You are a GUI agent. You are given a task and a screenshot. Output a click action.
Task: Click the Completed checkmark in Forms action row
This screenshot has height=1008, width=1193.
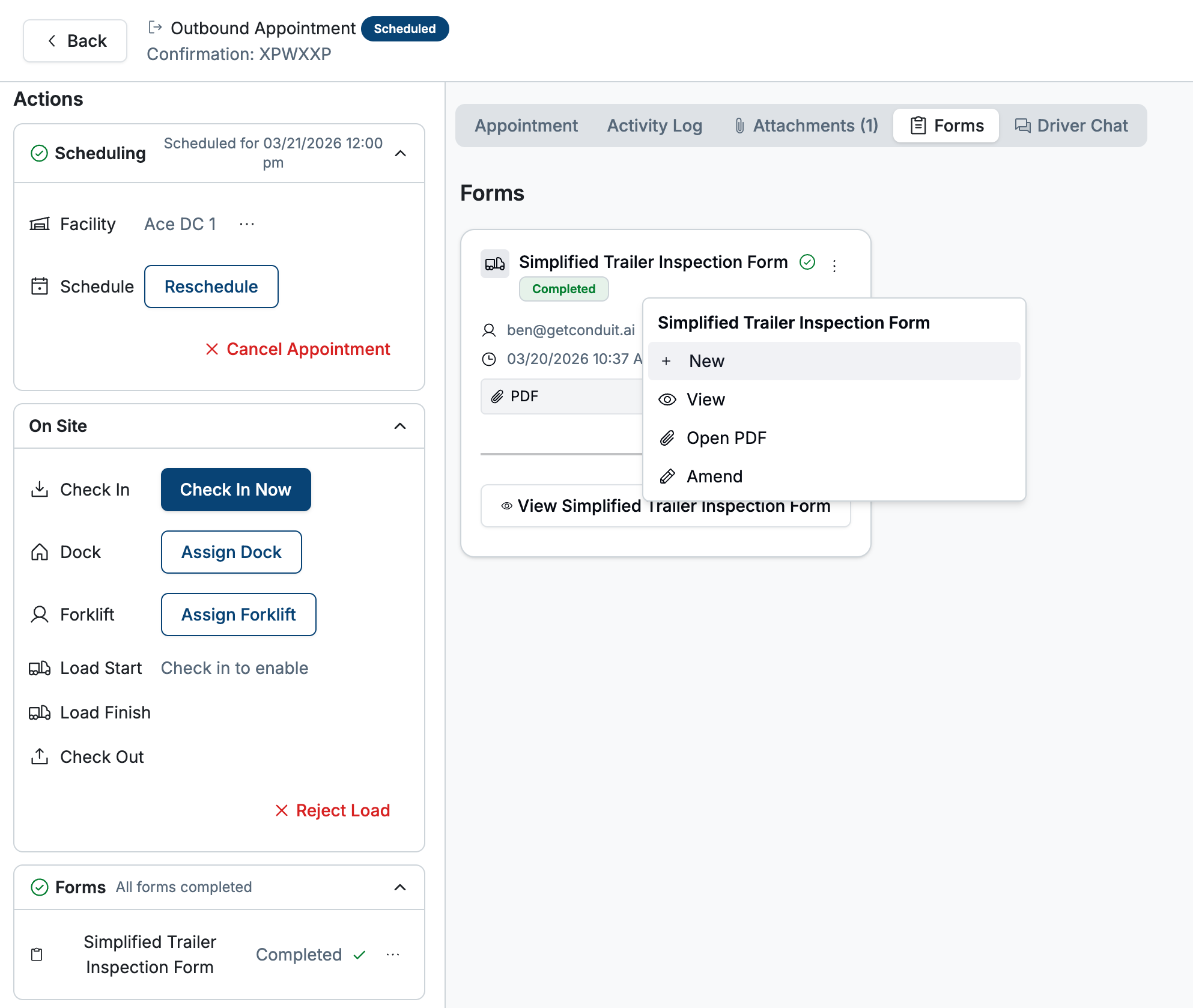point(360,955)
